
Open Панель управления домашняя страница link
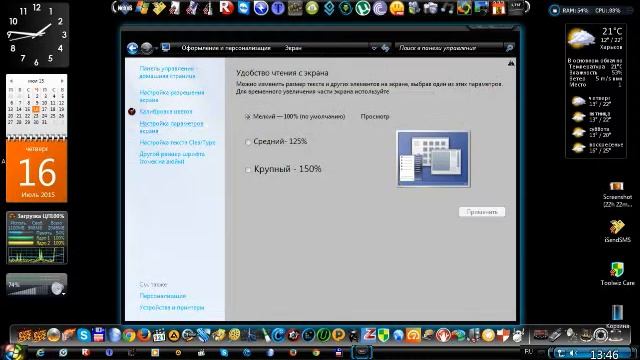click(x=167, y=72)
